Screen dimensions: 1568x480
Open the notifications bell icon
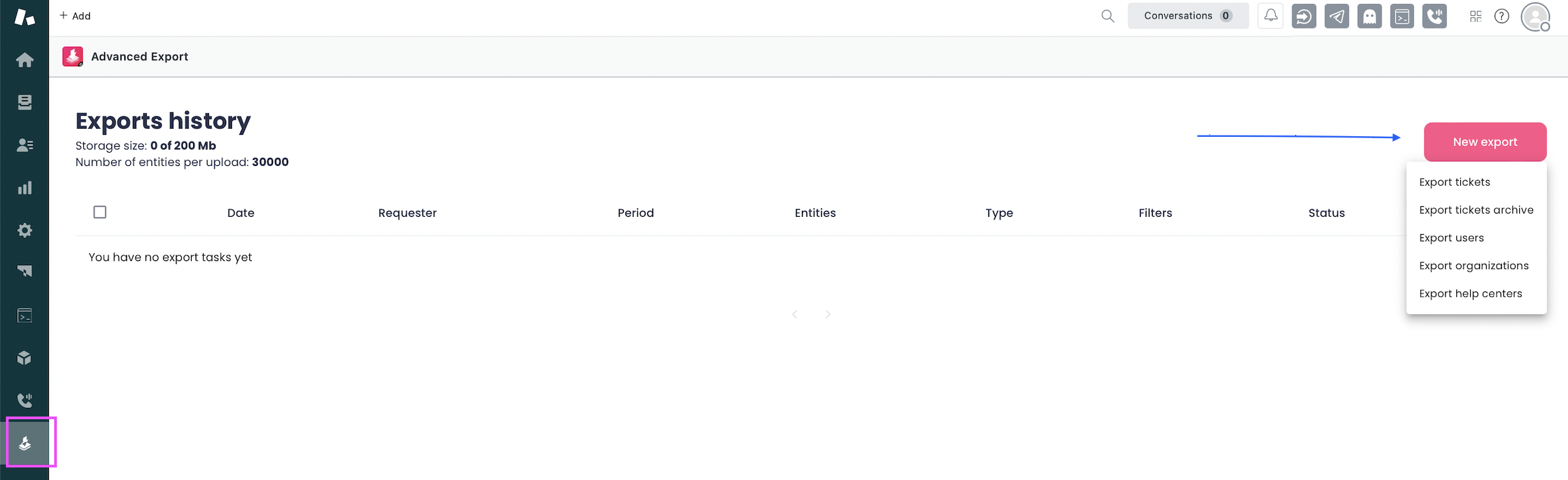[x=1271, y=16]
